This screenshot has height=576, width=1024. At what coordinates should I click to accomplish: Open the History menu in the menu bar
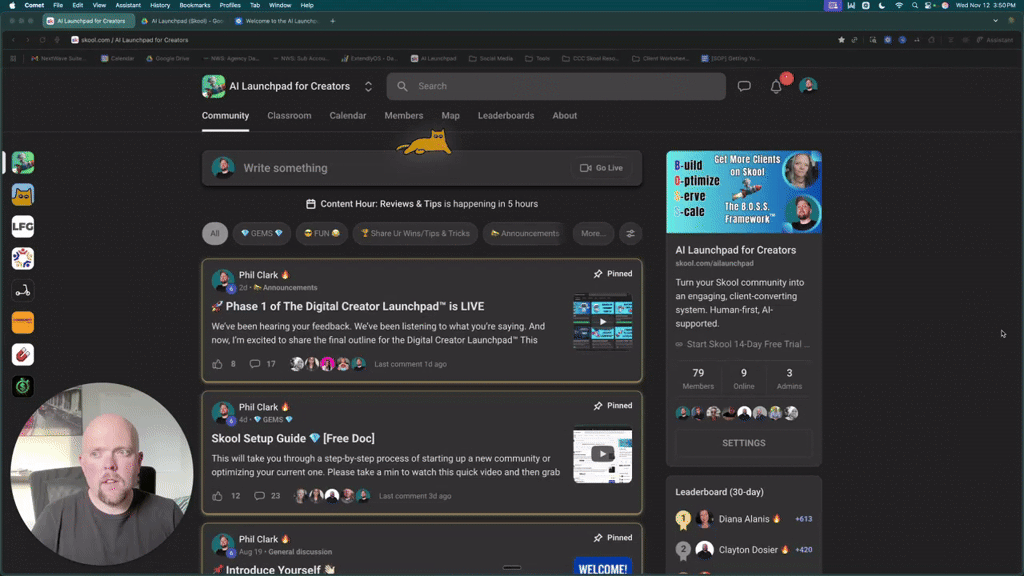click(x=159, y=5)
